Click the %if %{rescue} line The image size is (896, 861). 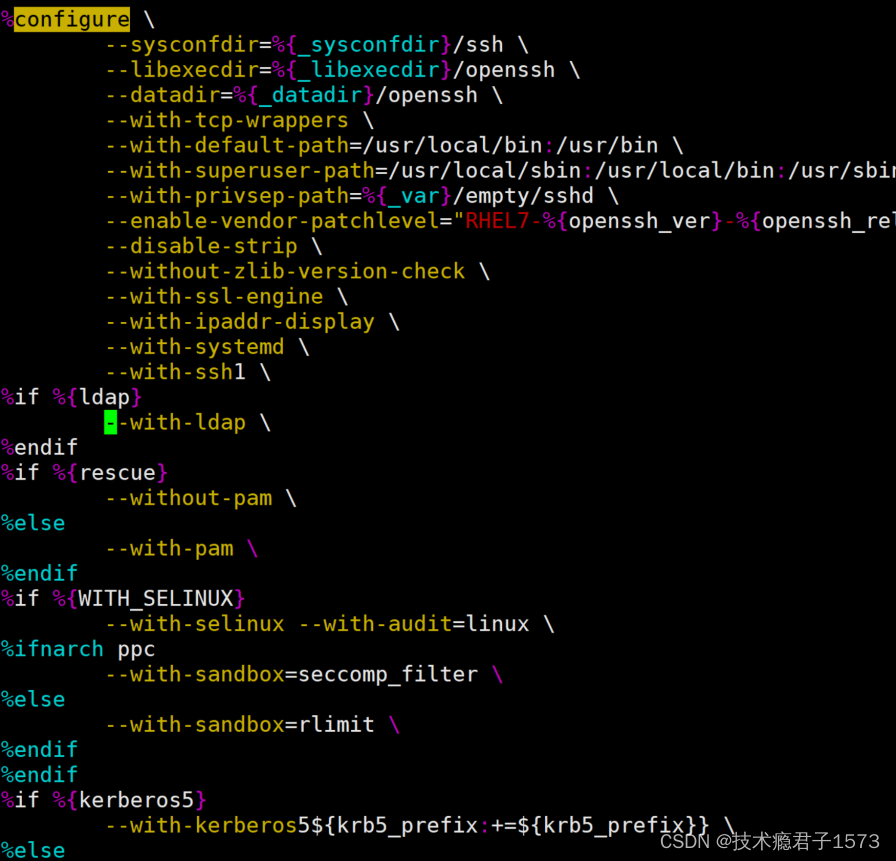click(85, 472)
